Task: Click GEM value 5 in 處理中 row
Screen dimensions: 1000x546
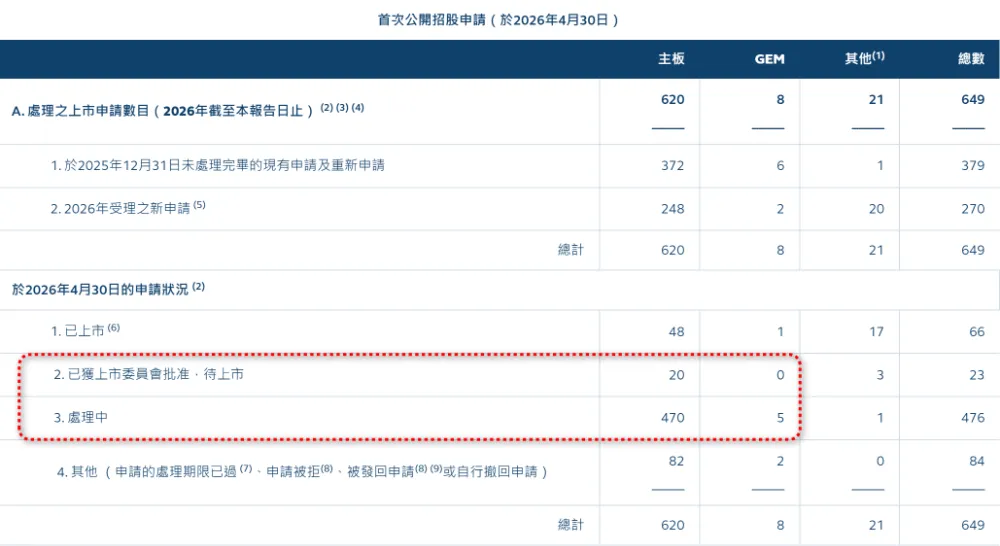Action: pyautogui.click(x=780, y=418)
